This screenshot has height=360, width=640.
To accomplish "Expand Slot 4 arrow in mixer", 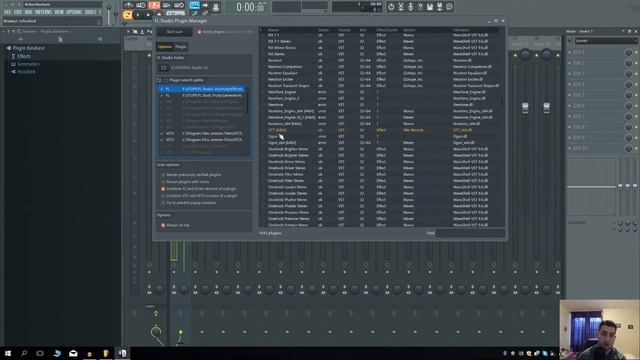I will 570,84.
